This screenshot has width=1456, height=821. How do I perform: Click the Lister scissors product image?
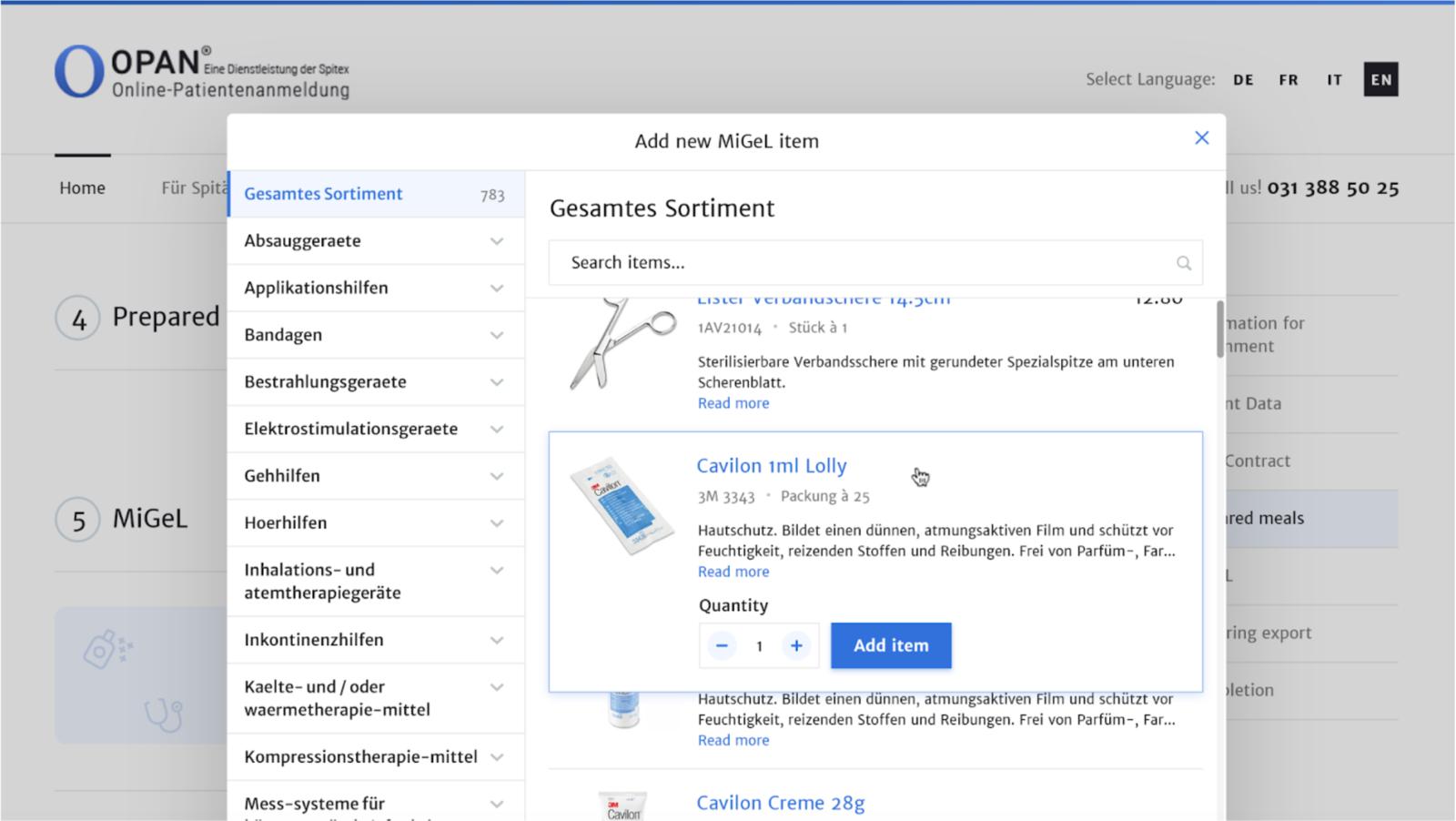click(622, 342)
